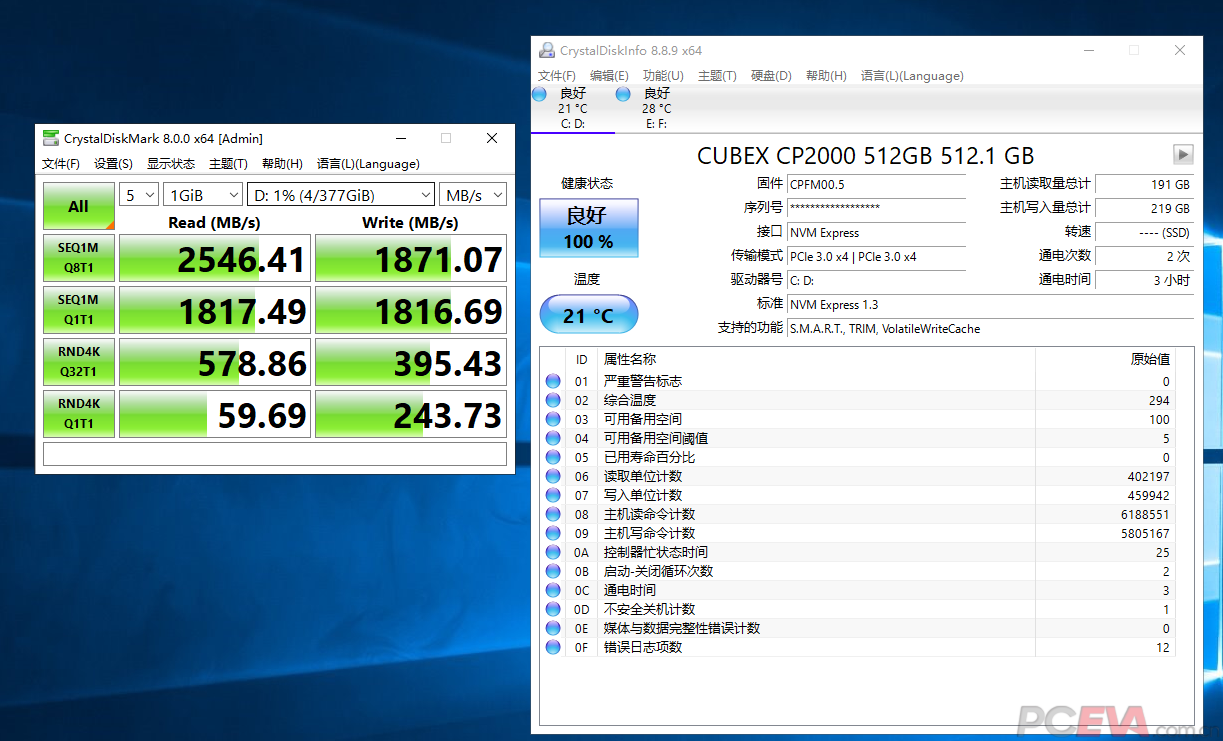Click status orb of attribute 07
Screen dimensions: 1223x741
point(553,495)
